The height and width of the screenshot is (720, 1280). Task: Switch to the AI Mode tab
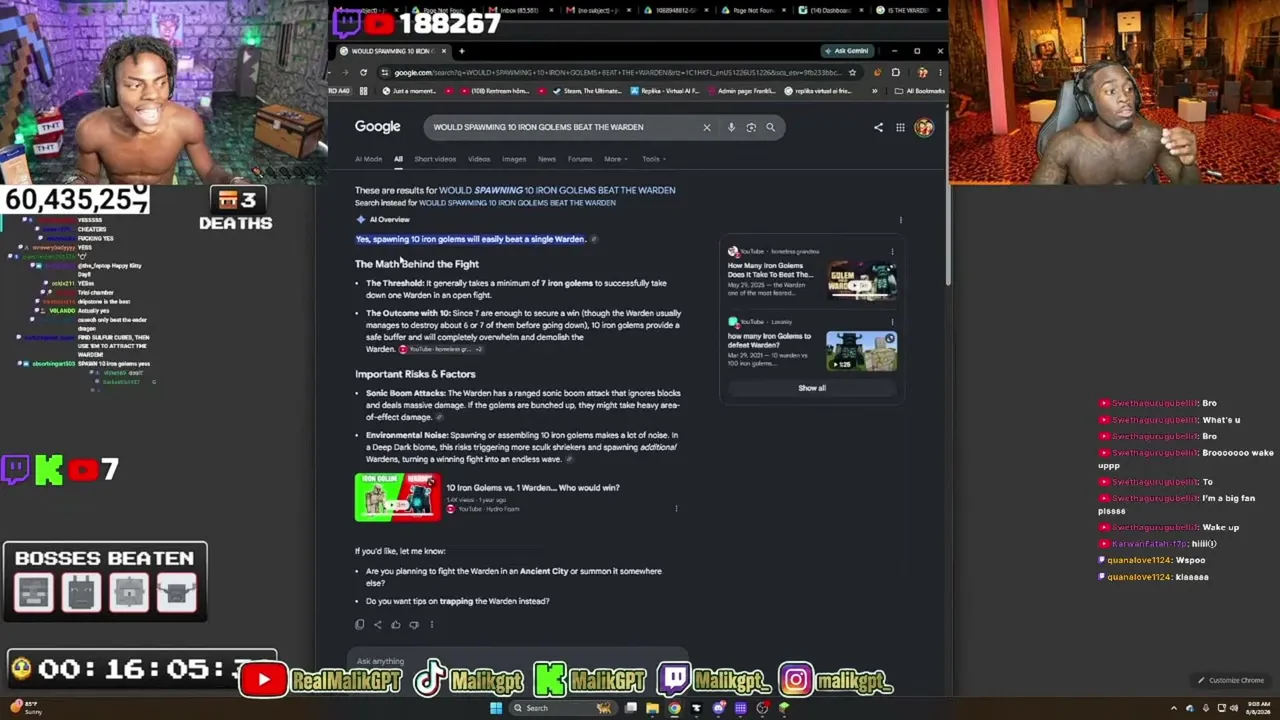pyautogui.click(x=368, y=159)
